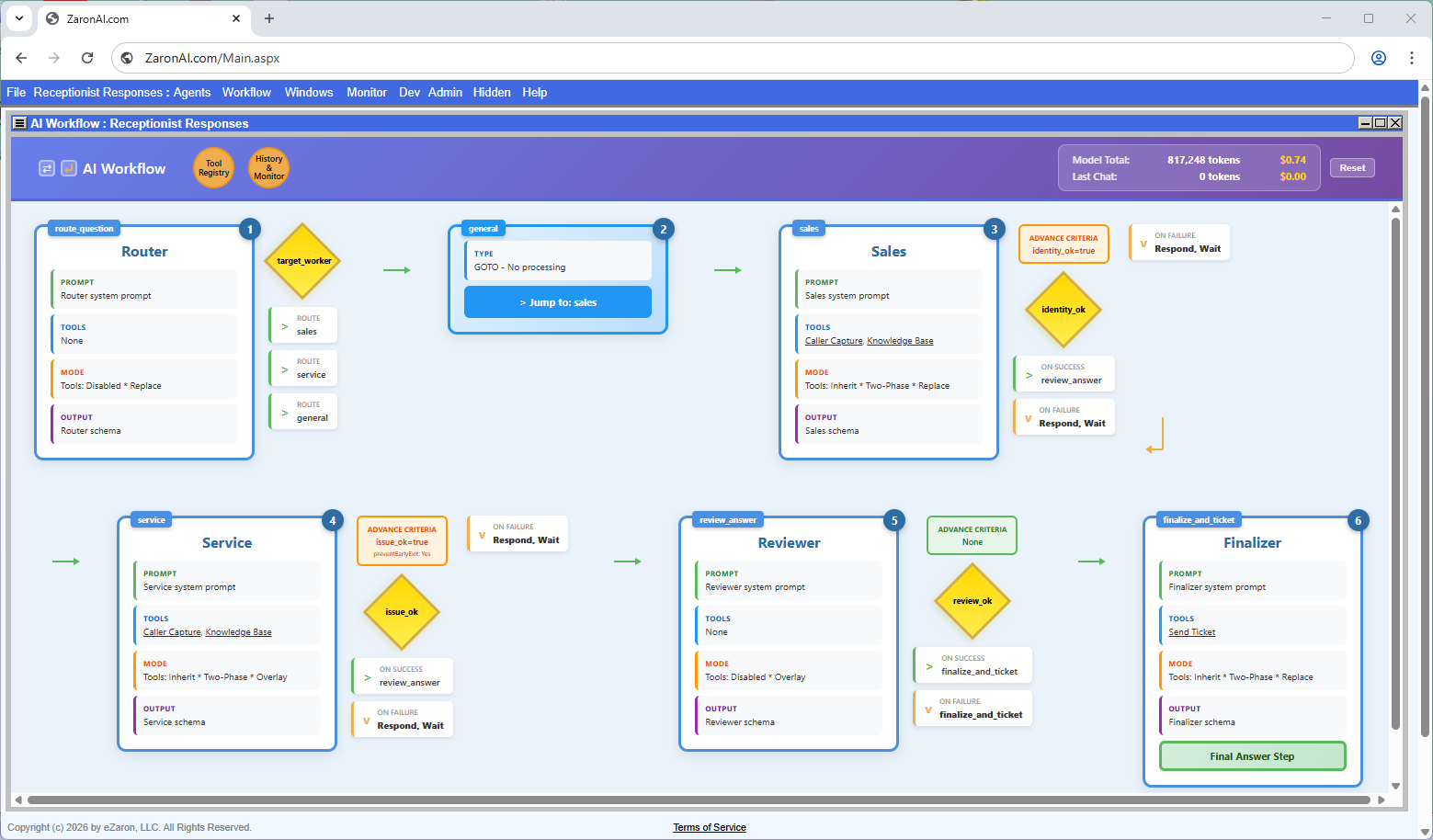The width and height of the screenshot is (1433, 840).
Task: Reset the token totals
Action: click(x=1352, y=168)
